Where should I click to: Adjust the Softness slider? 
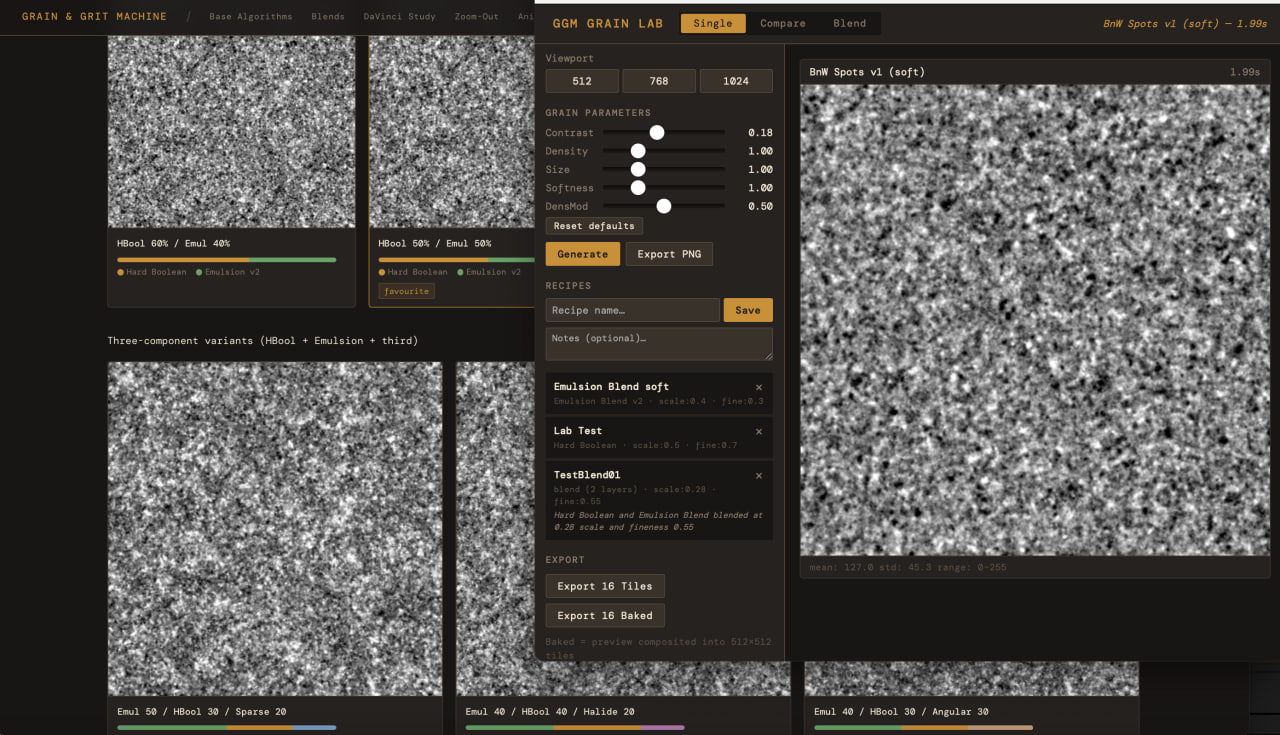coord(664,188)
